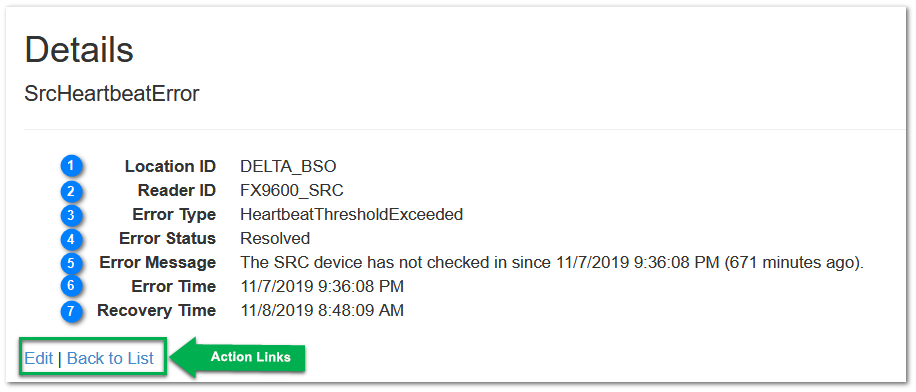This screenshot has width=916, height=392.
Task: Click the Location ID field label
Action: (x=170, y=166)
